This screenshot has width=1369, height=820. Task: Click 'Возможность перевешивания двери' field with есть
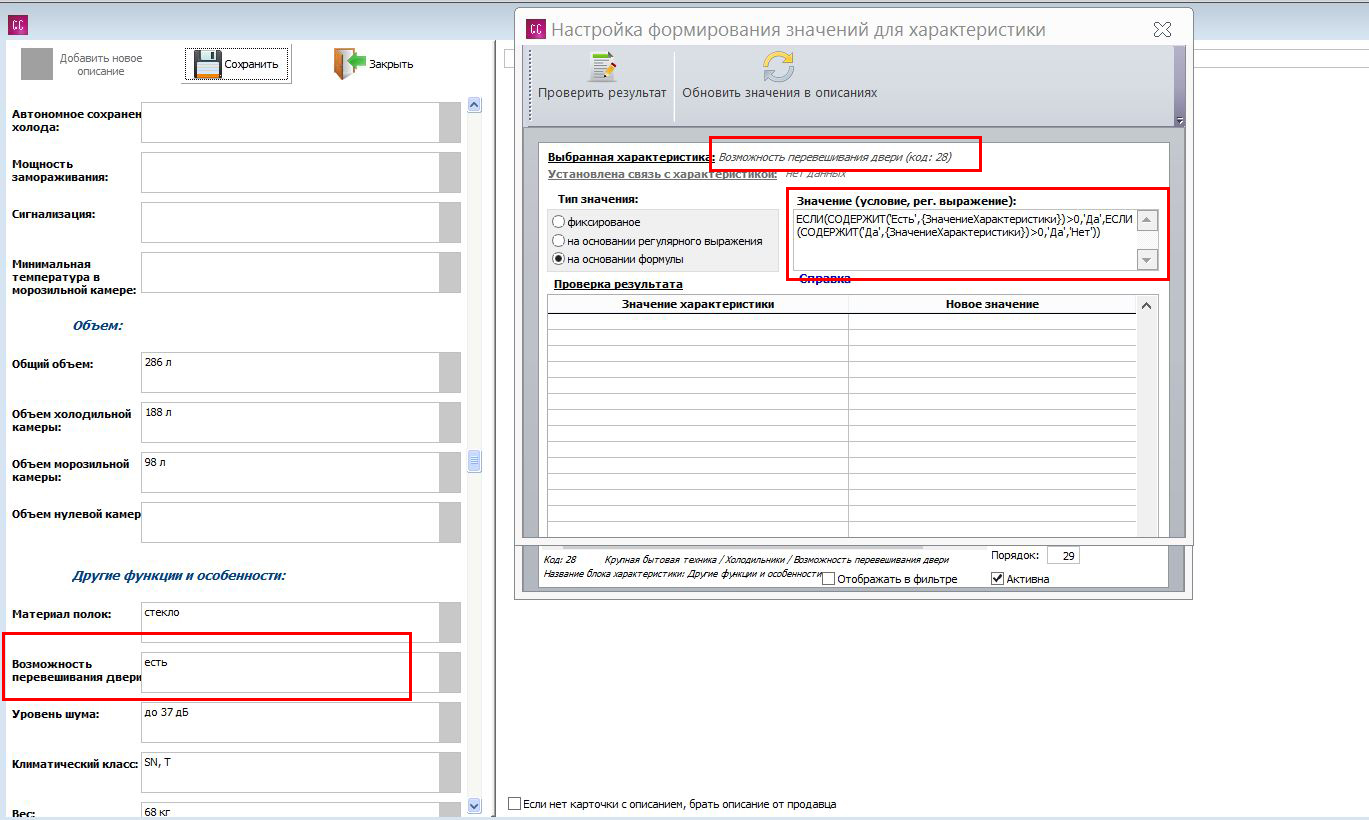coord(290,672)
